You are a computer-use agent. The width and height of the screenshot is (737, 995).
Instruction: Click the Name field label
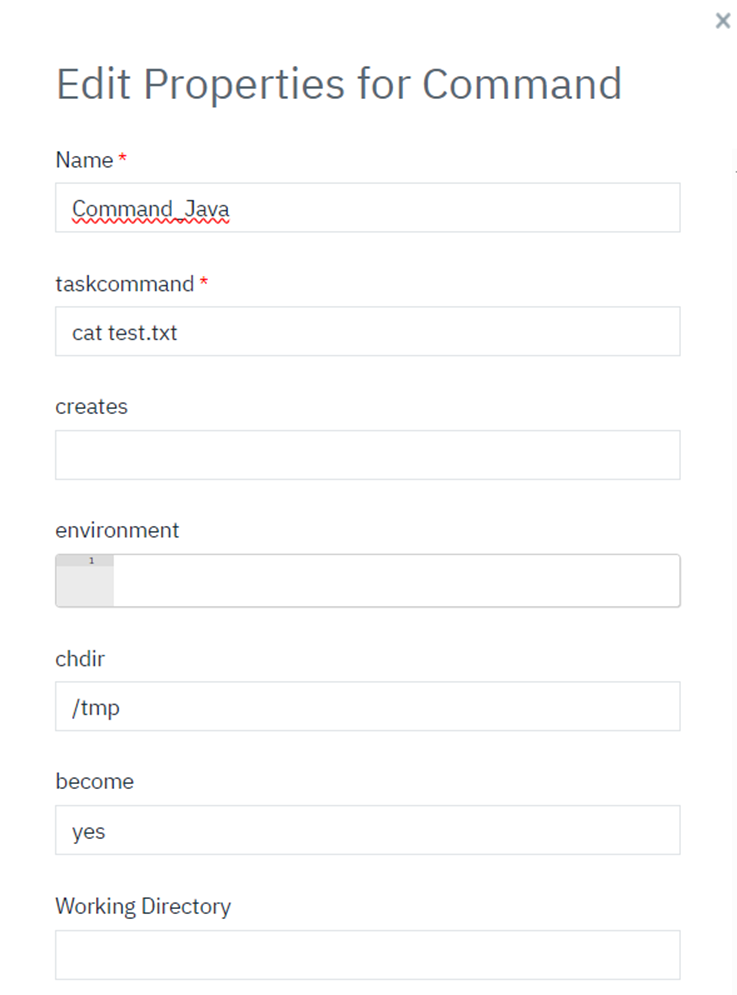pos(84,160)
